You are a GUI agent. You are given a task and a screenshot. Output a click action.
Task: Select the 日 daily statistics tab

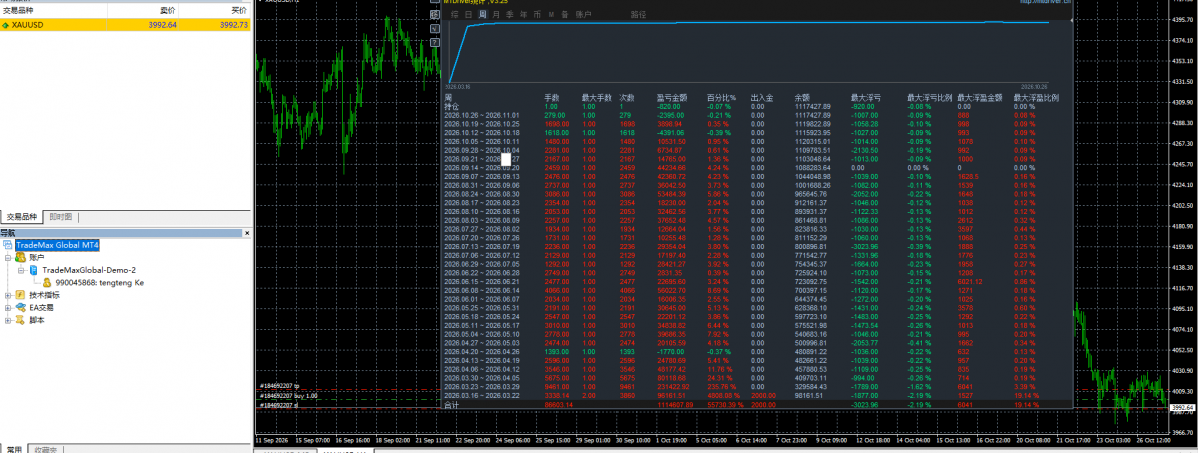[467, 15]
